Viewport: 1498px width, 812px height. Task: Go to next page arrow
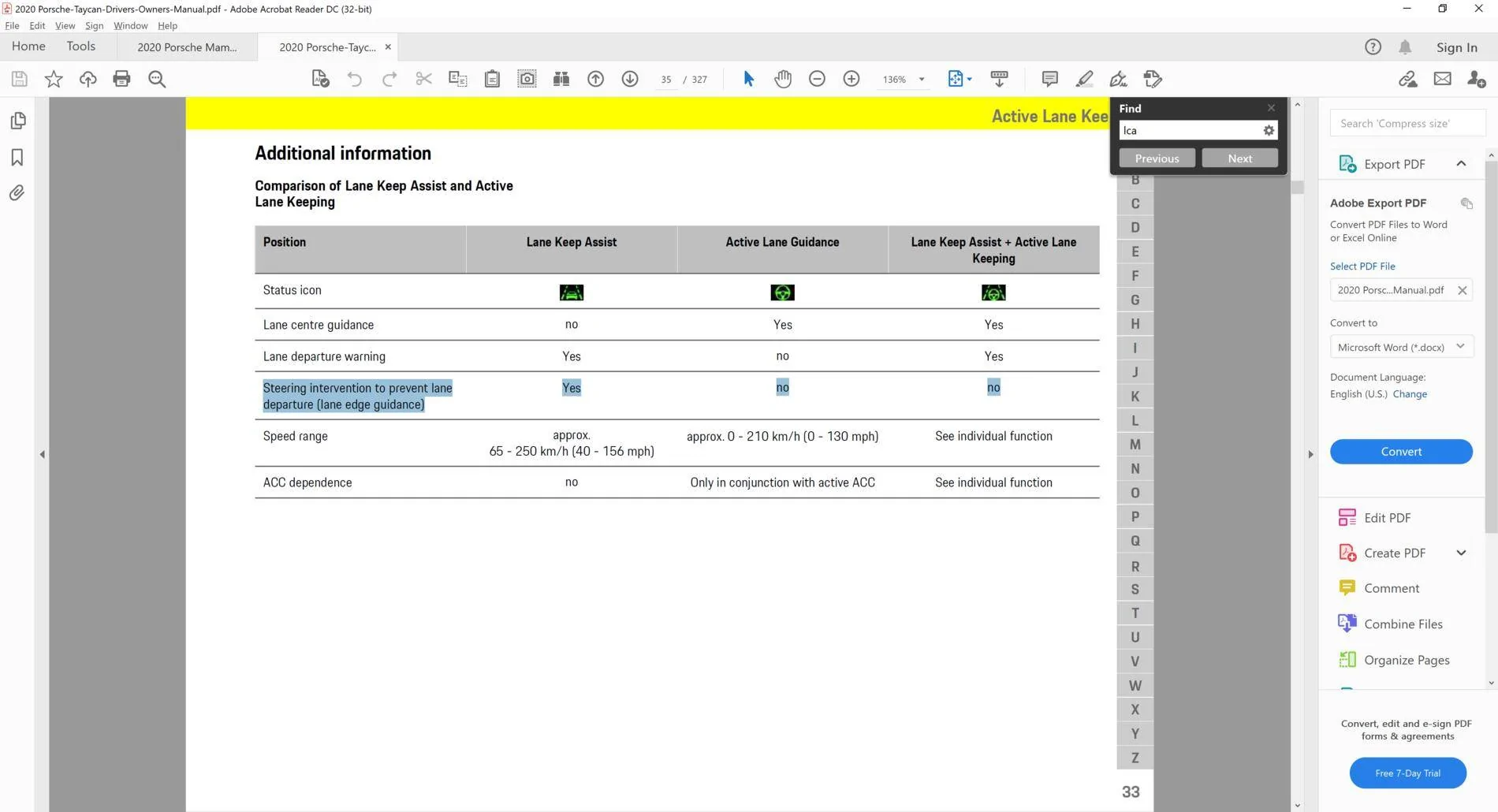tap(630, 79)
